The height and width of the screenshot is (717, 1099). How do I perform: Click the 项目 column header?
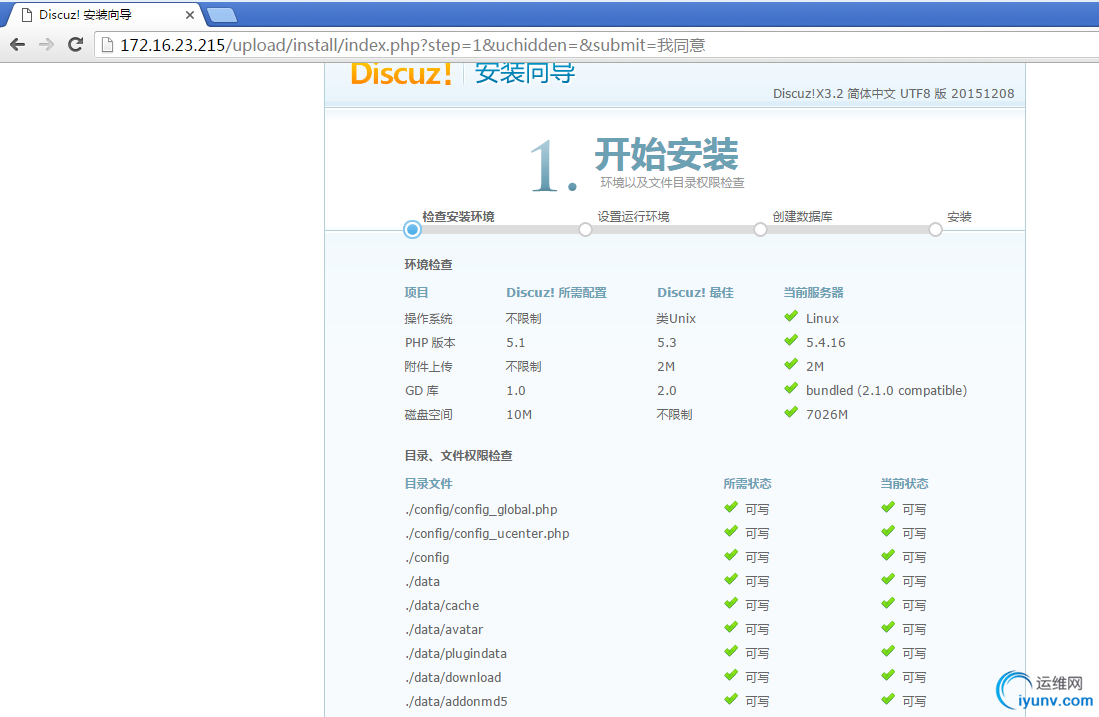416,292
